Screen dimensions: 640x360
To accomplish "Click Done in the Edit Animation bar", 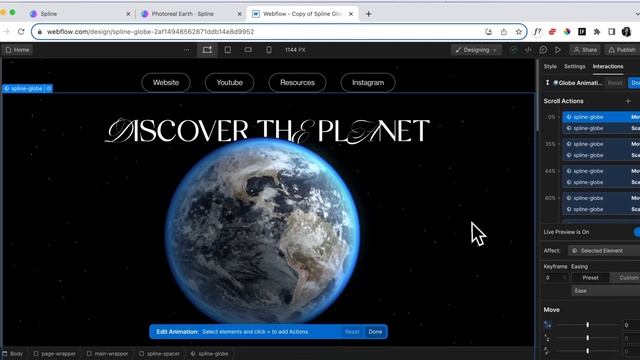I will 375,331.
